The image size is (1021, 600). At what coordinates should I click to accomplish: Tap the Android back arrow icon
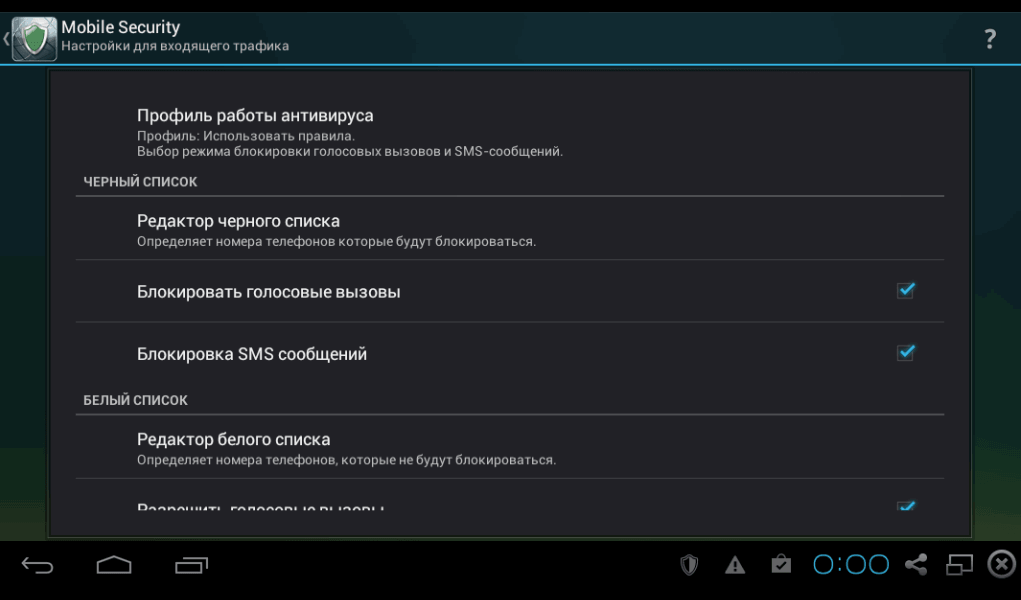pos(37,565)
